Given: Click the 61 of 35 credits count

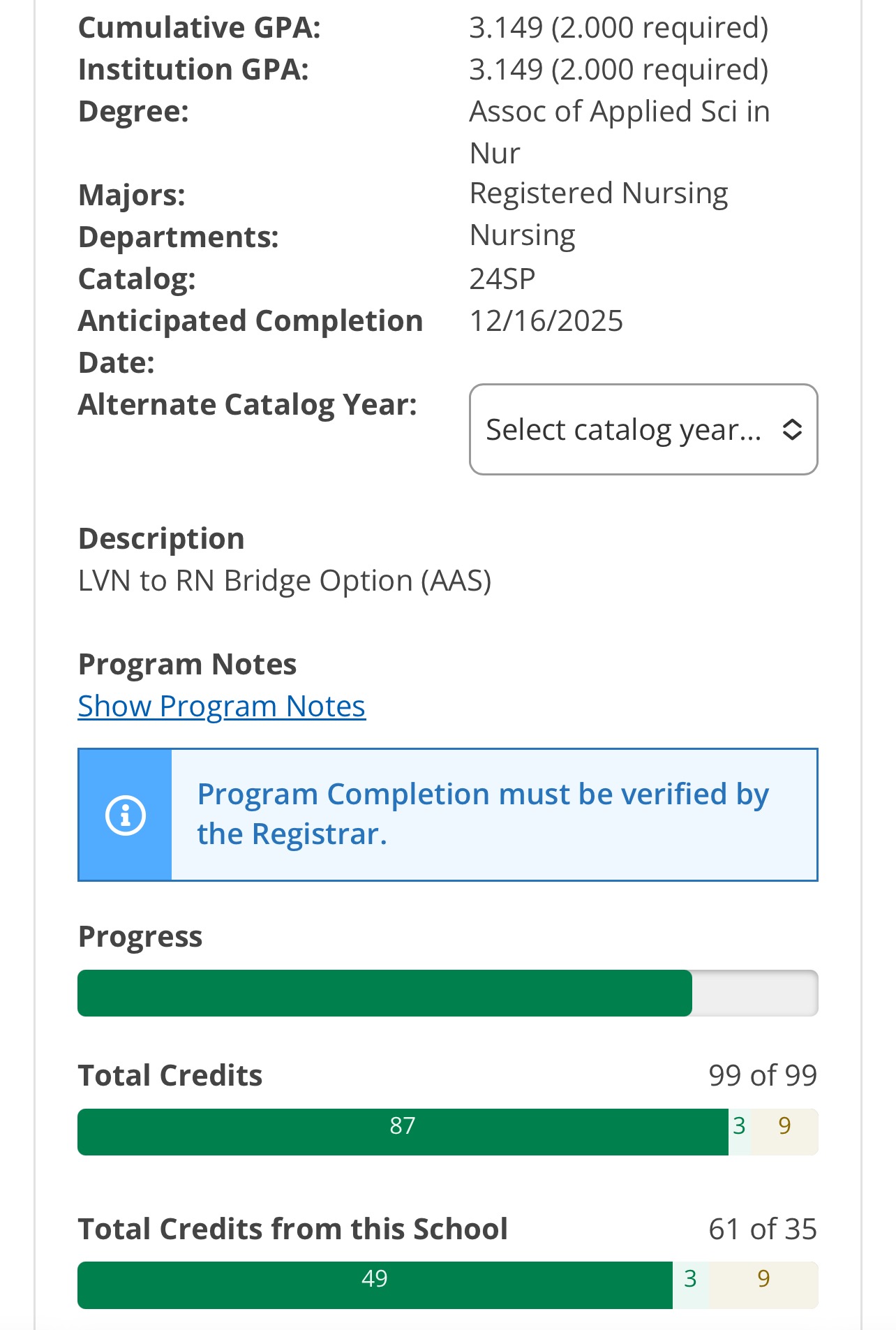Looking at the screenshot, I should [x=763, y=1229].
